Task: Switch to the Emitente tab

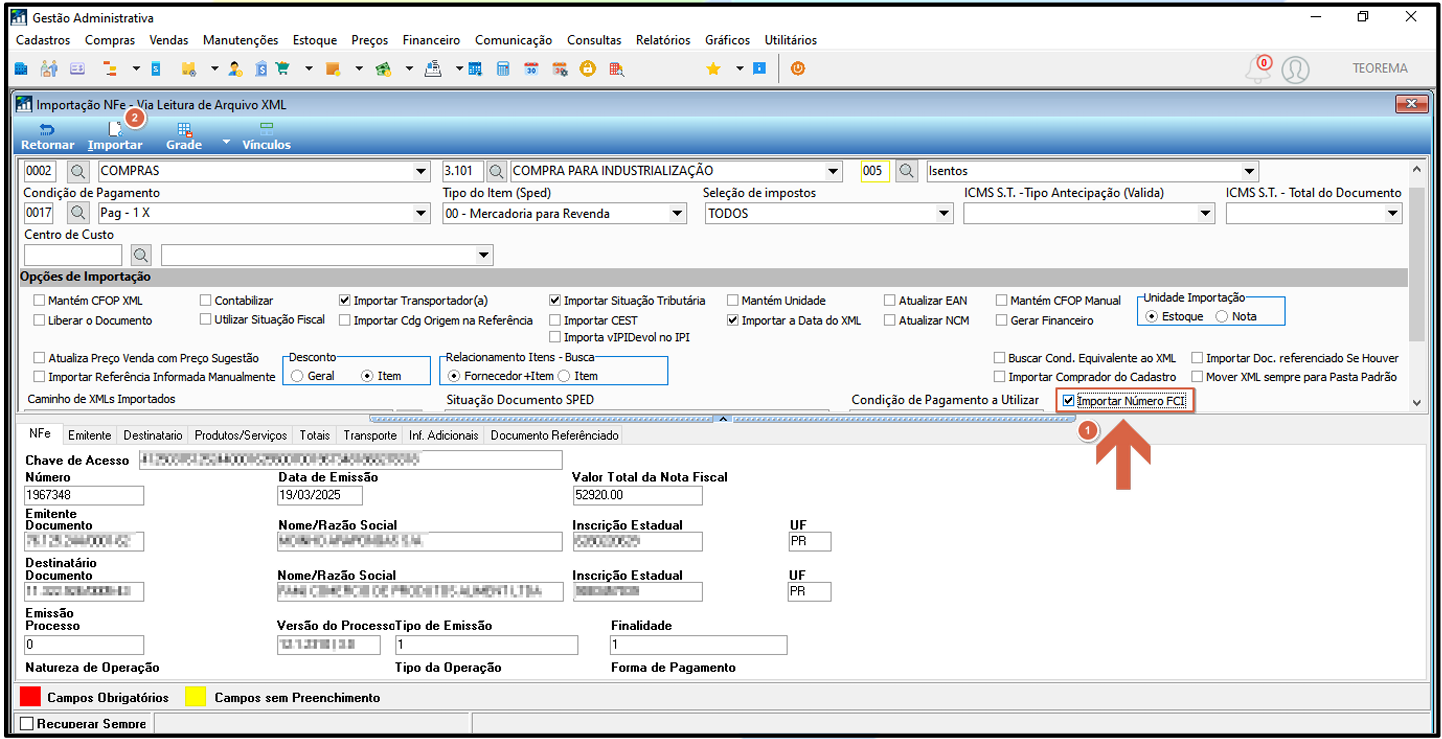Action: pos(89,435)
